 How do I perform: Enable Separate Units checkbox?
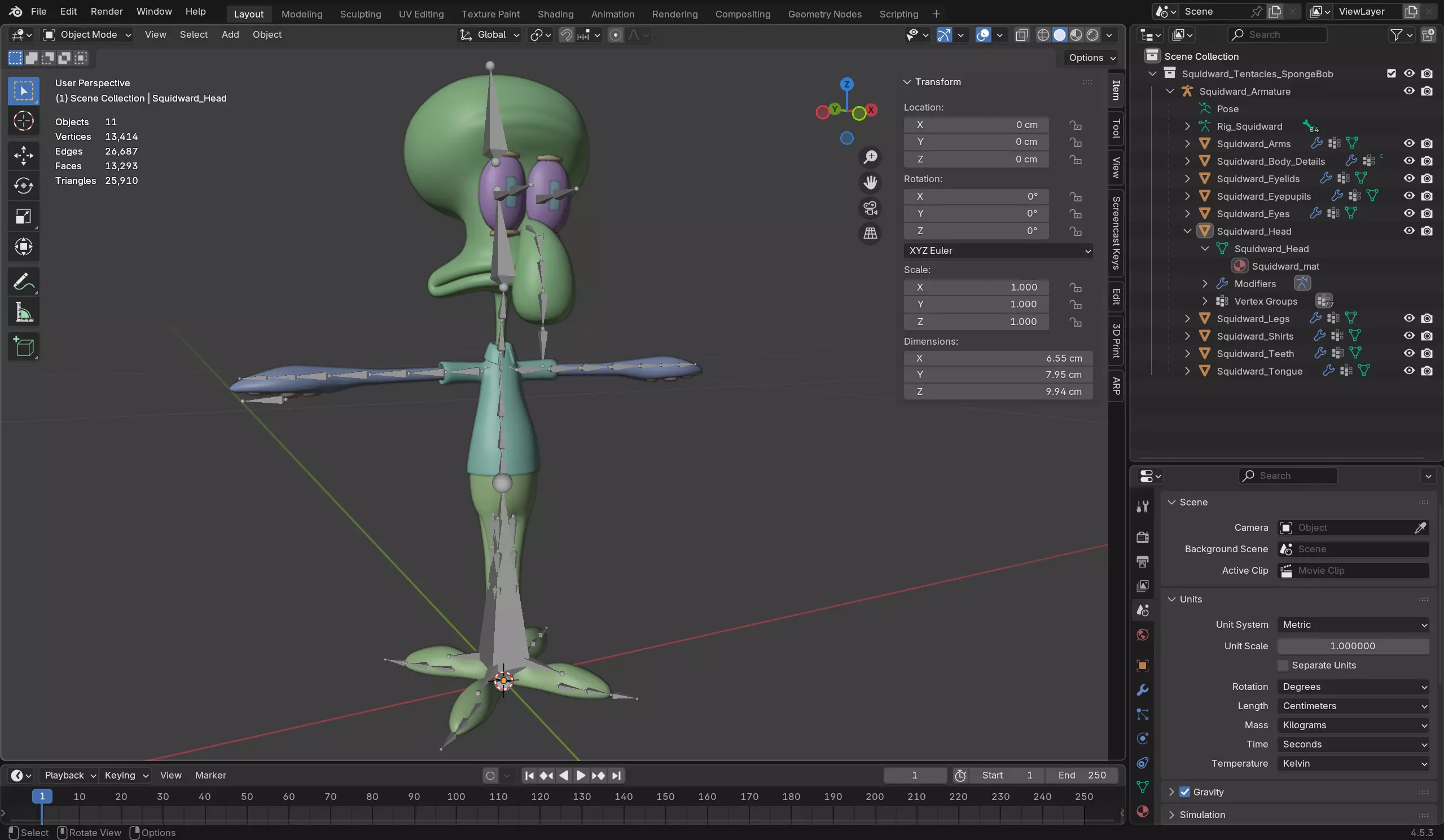[x=1284, y=665]
